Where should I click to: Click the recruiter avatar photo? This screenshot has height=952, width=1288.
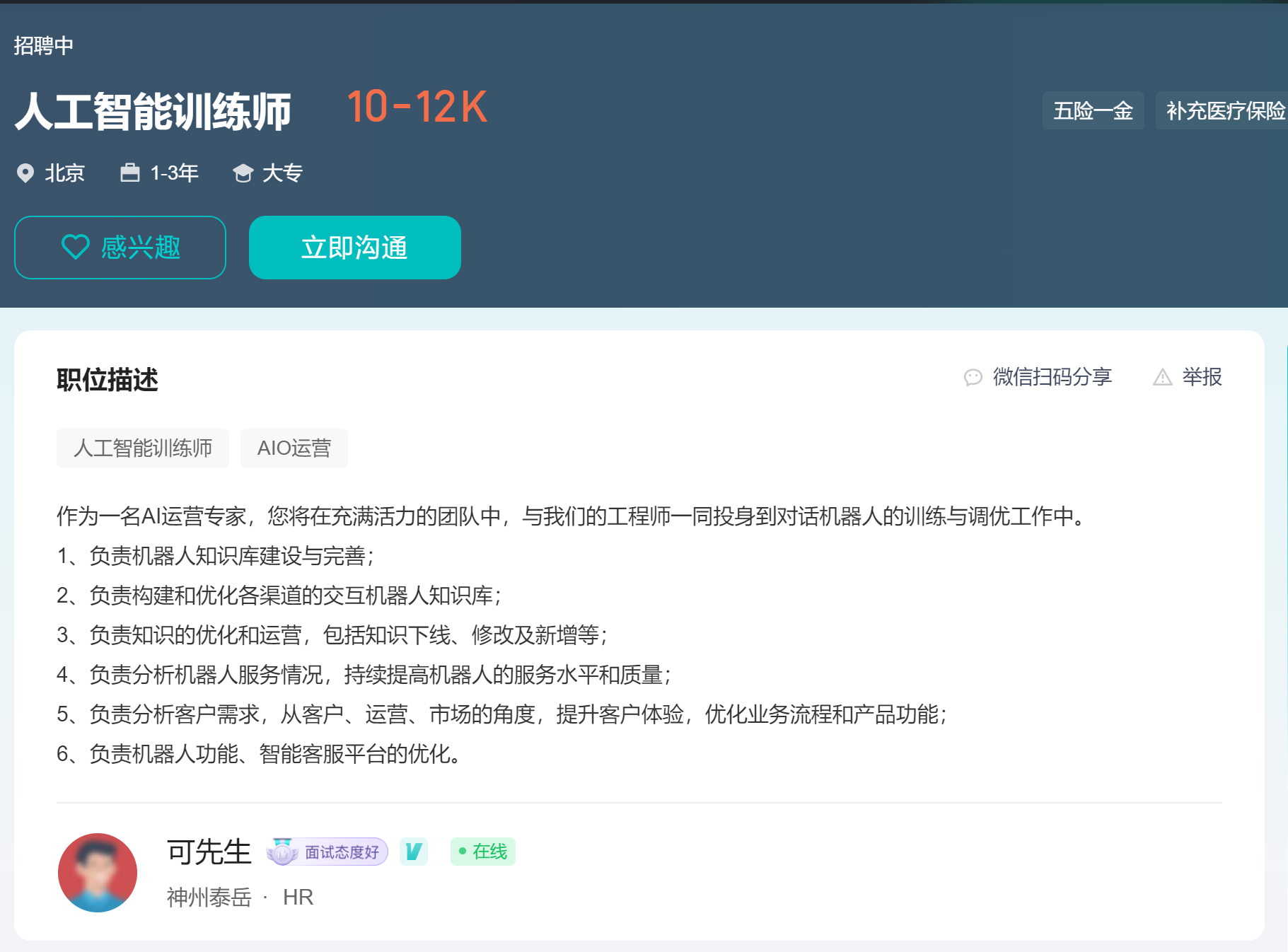(x=98, y=872)
